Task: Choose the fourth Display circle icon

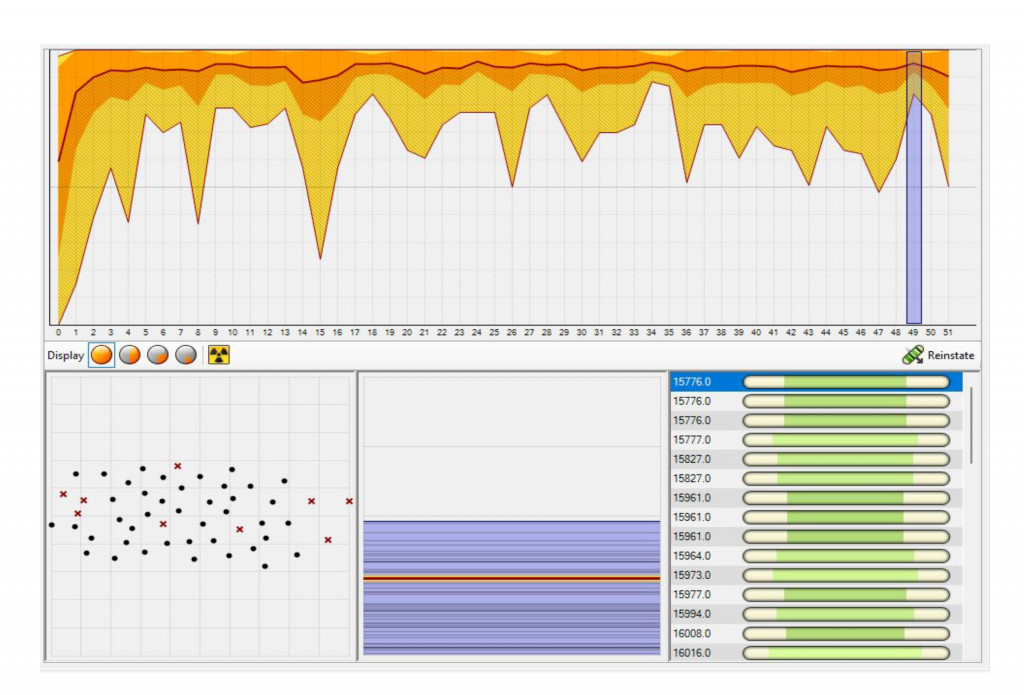Action: coord(186,355)
